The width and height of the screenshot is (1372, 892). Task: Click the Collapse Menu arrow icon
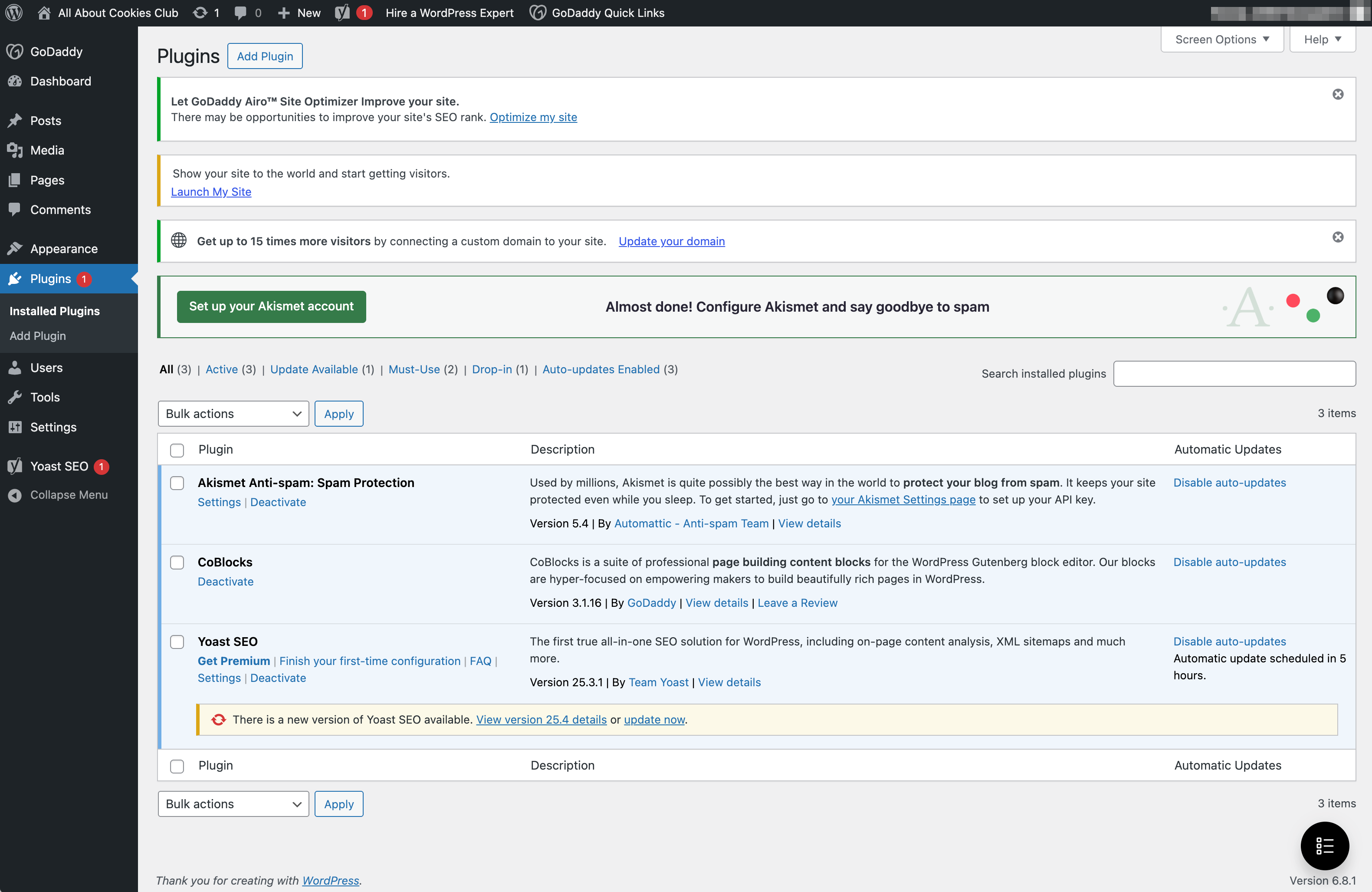coord(15,495)
